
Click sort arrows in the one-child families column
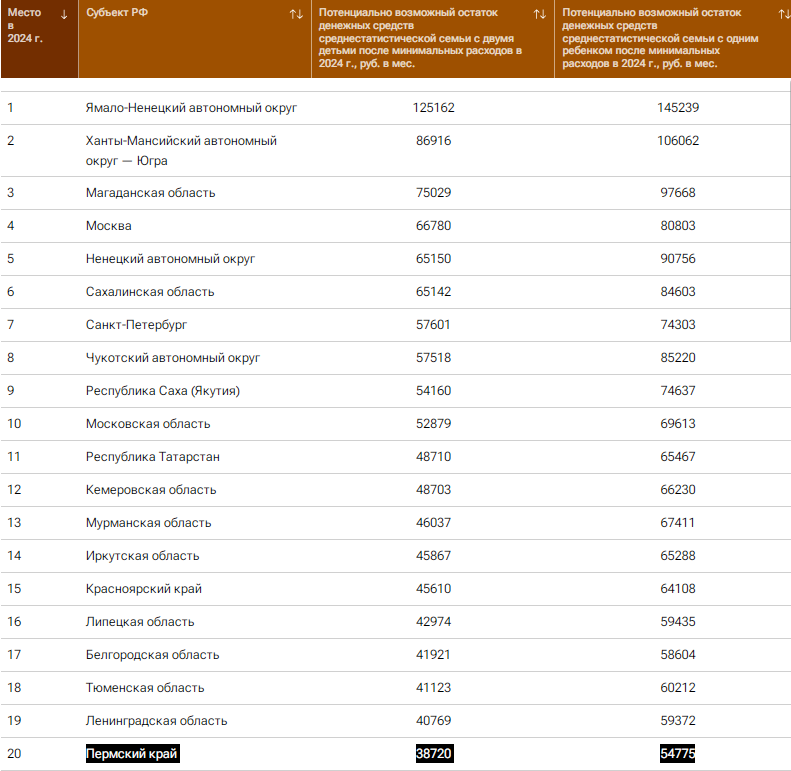(783, 14)
